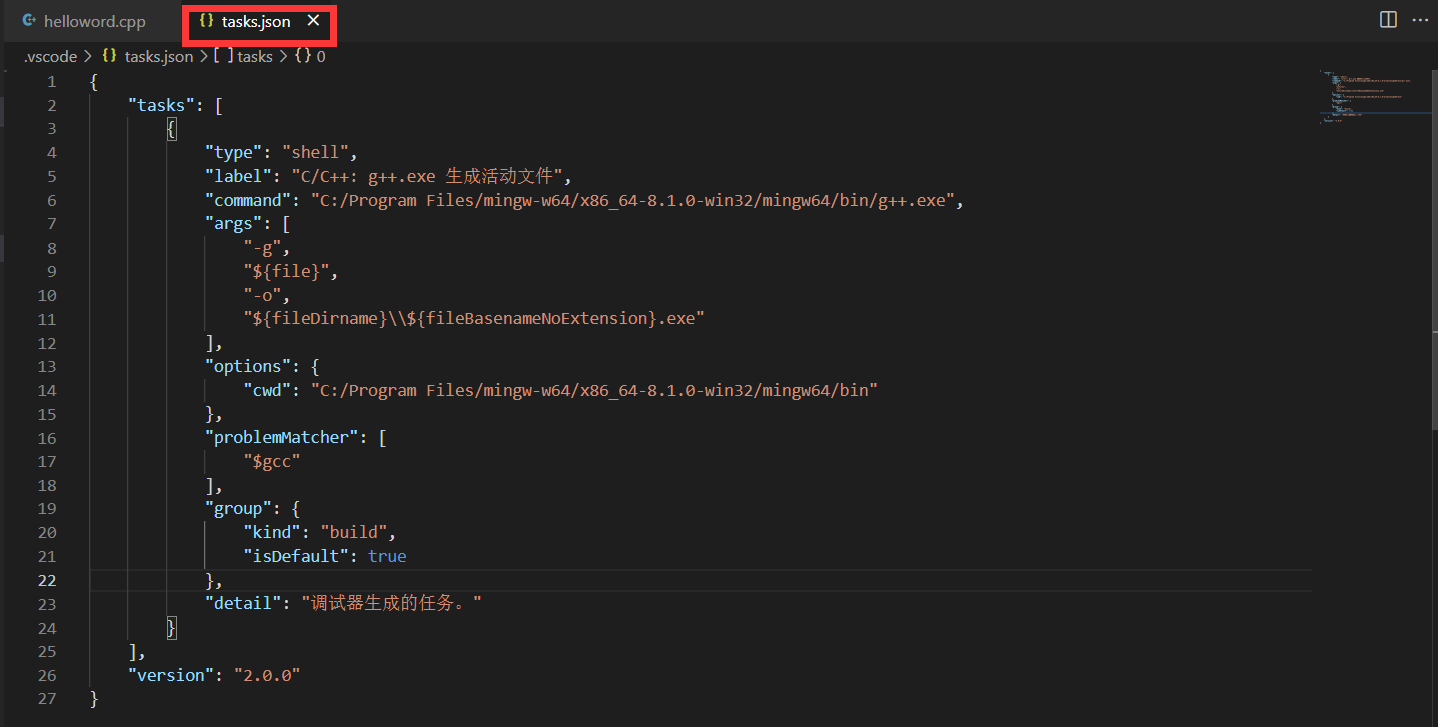The height and width of the screenshot is (727, 1438).
Task: Close the tasks.json tab
Action: (313, 20)
